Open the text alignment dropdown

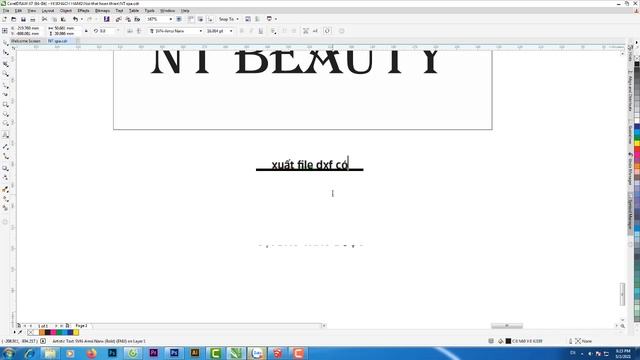point(273,31)
